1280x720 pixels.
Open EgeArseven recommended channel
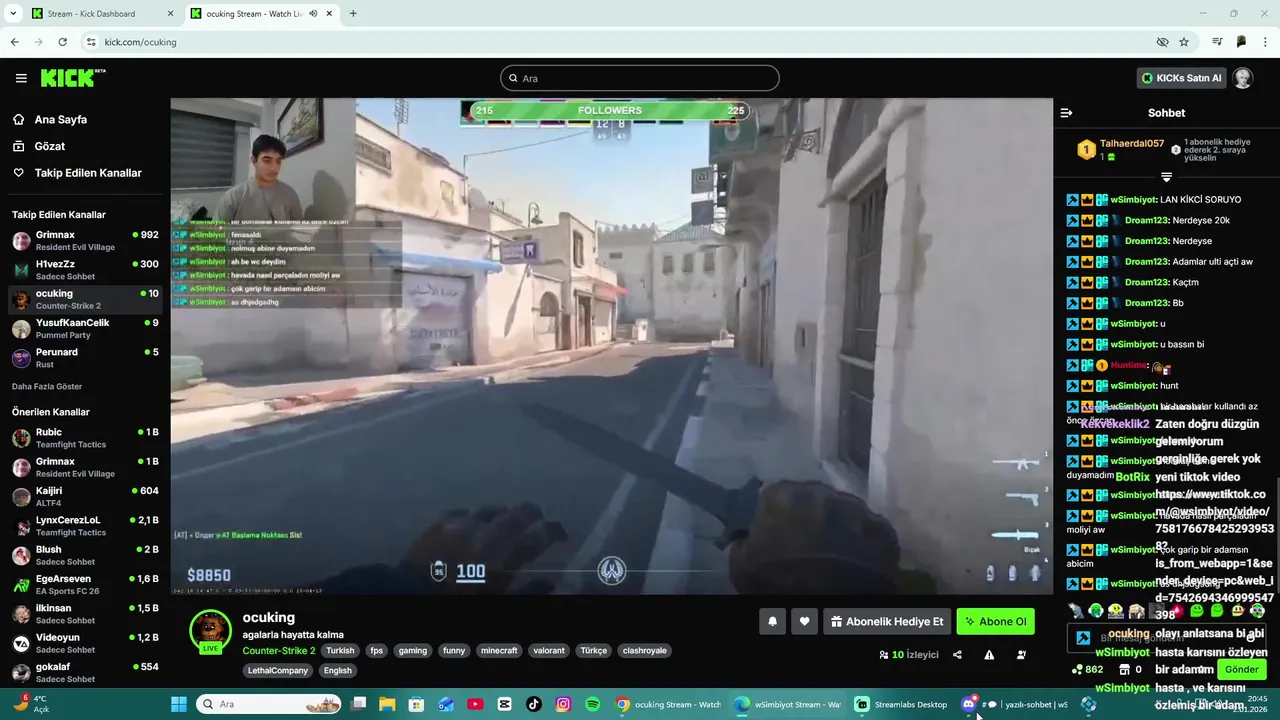(85, 584)
